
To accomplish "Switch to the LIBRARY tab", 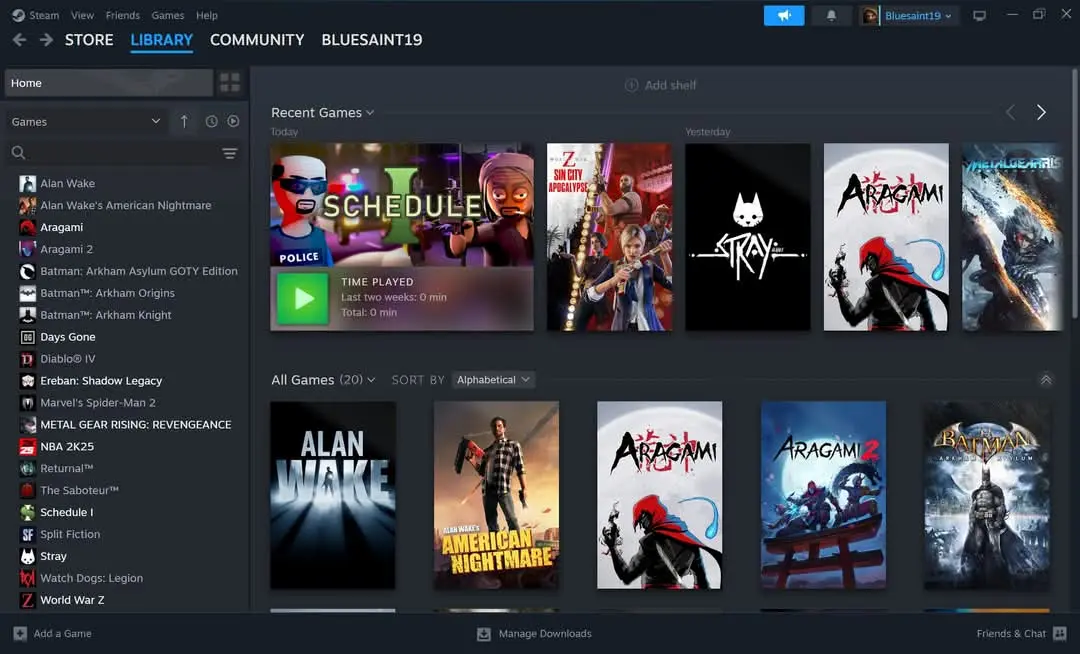I will 162,40.
